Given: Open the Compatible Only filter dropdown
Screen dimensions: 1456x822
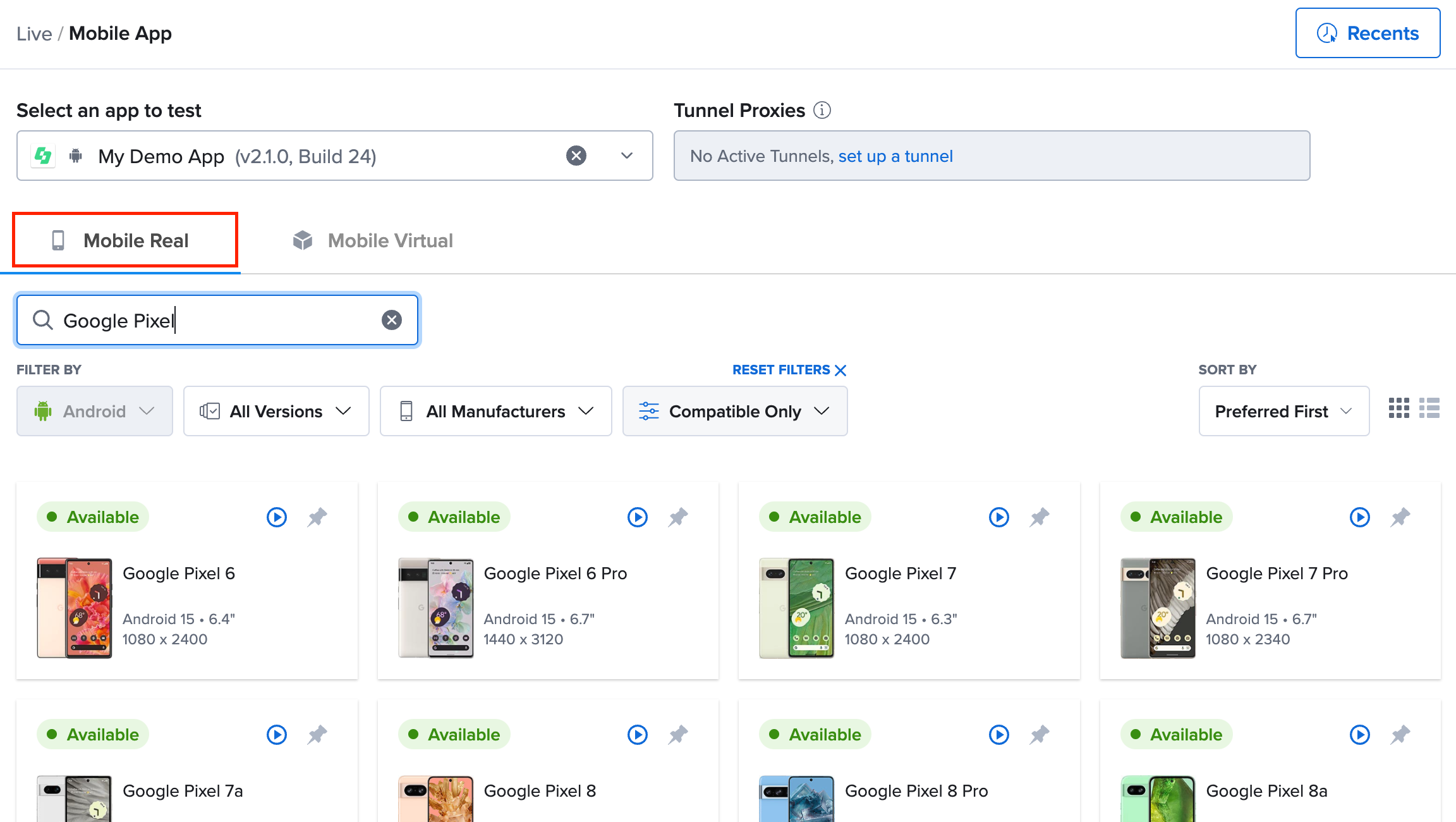Looking at the screenshot, I should (734, 411).
